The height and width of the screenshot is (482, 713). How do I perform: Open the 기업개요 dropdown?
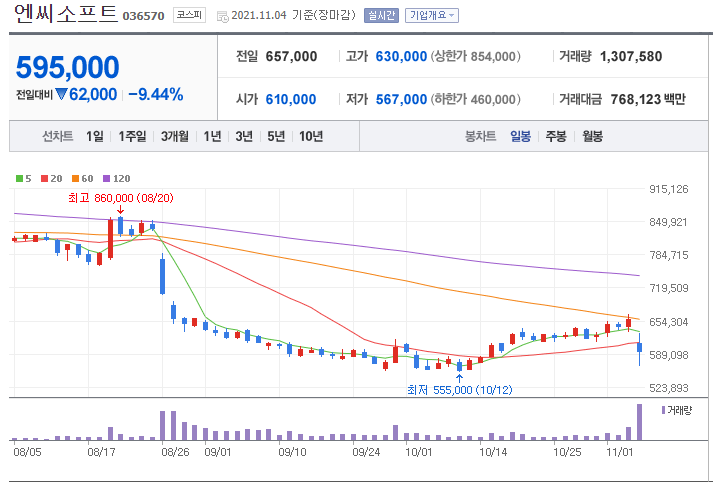(432, 15)
